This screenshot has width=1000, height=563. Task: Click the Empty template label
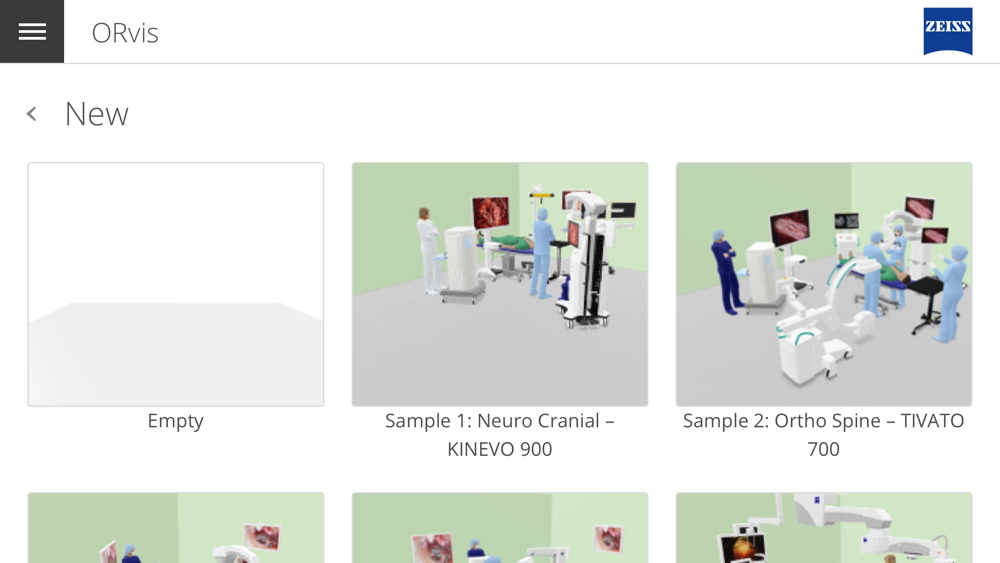click(175, 421)
